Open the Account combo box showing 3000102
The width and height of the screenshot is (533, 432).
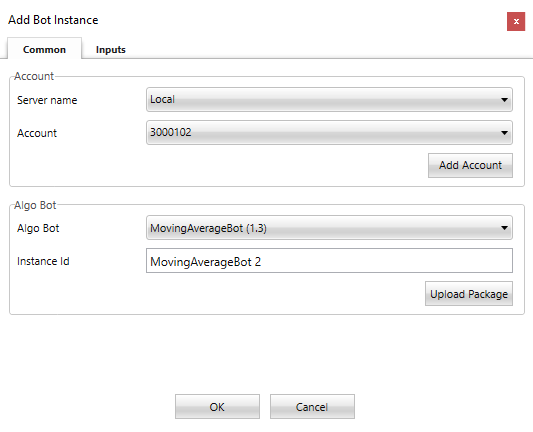(x=329, y=133)
